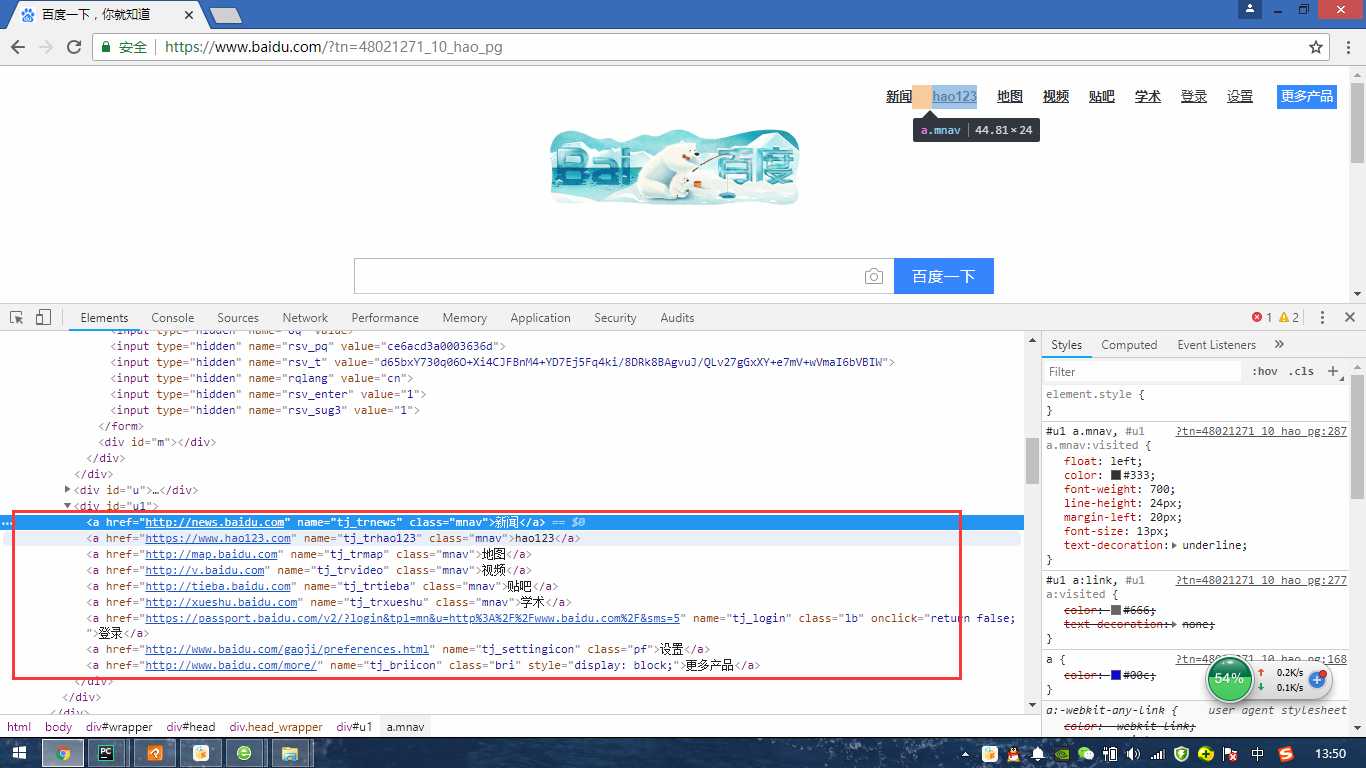Switch to the Sources tab

click(x=238, y=317)
